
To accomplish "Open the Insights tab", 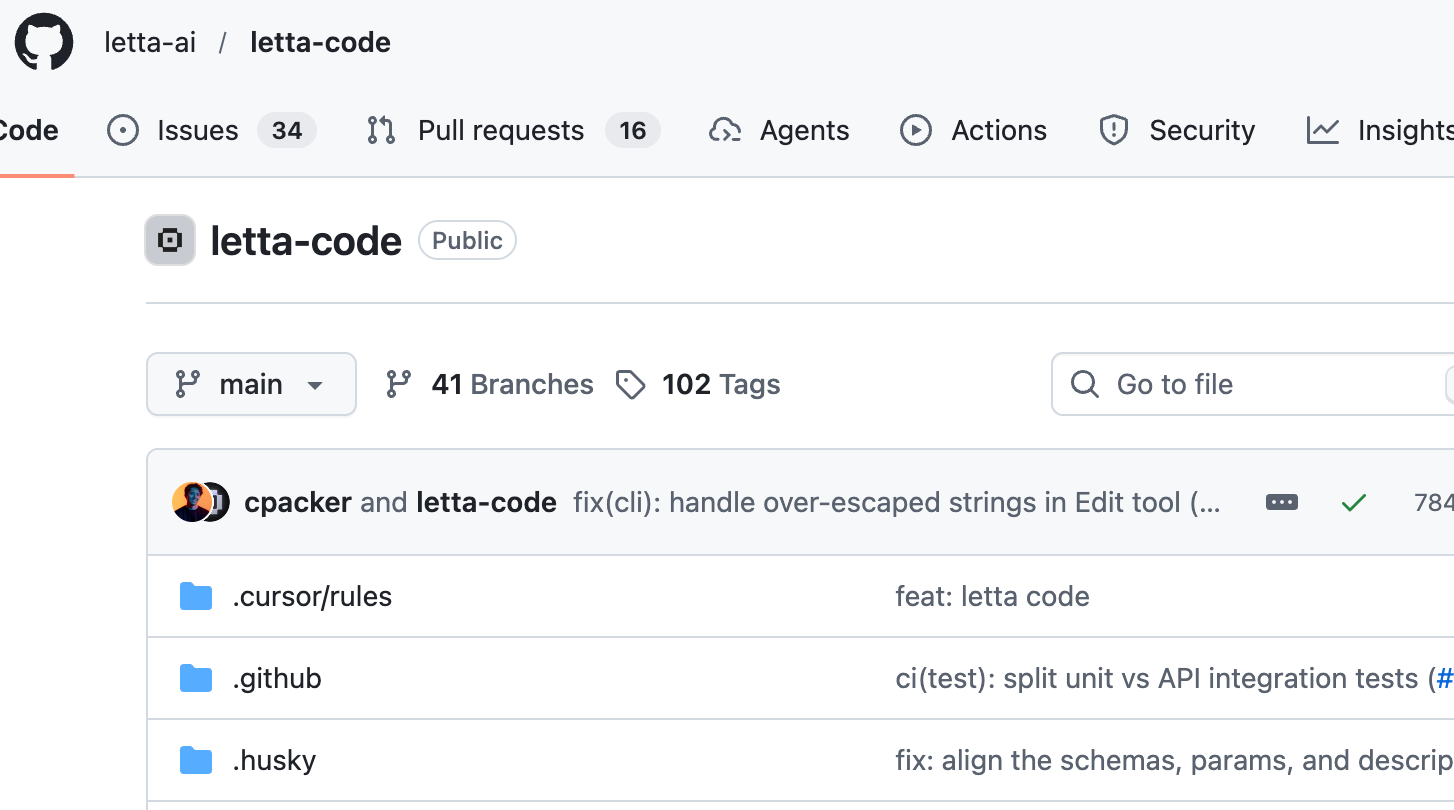I will (1380, 131).
